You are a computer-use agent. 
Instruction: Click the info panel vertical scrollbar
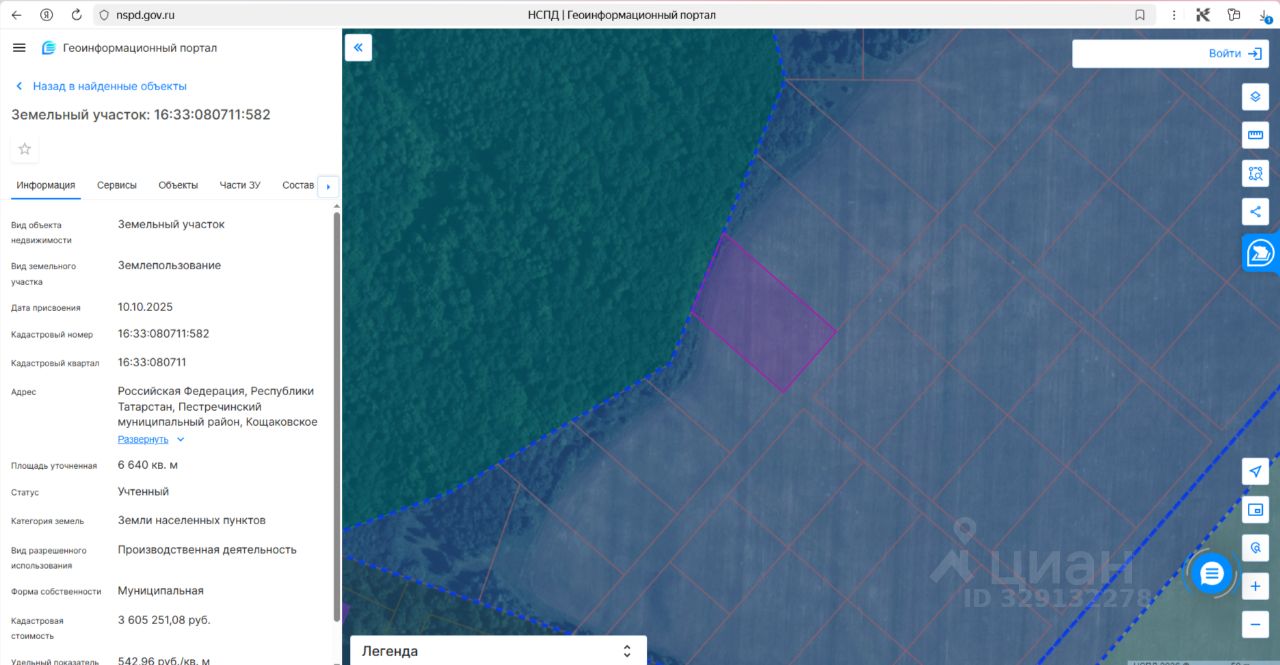336,415
